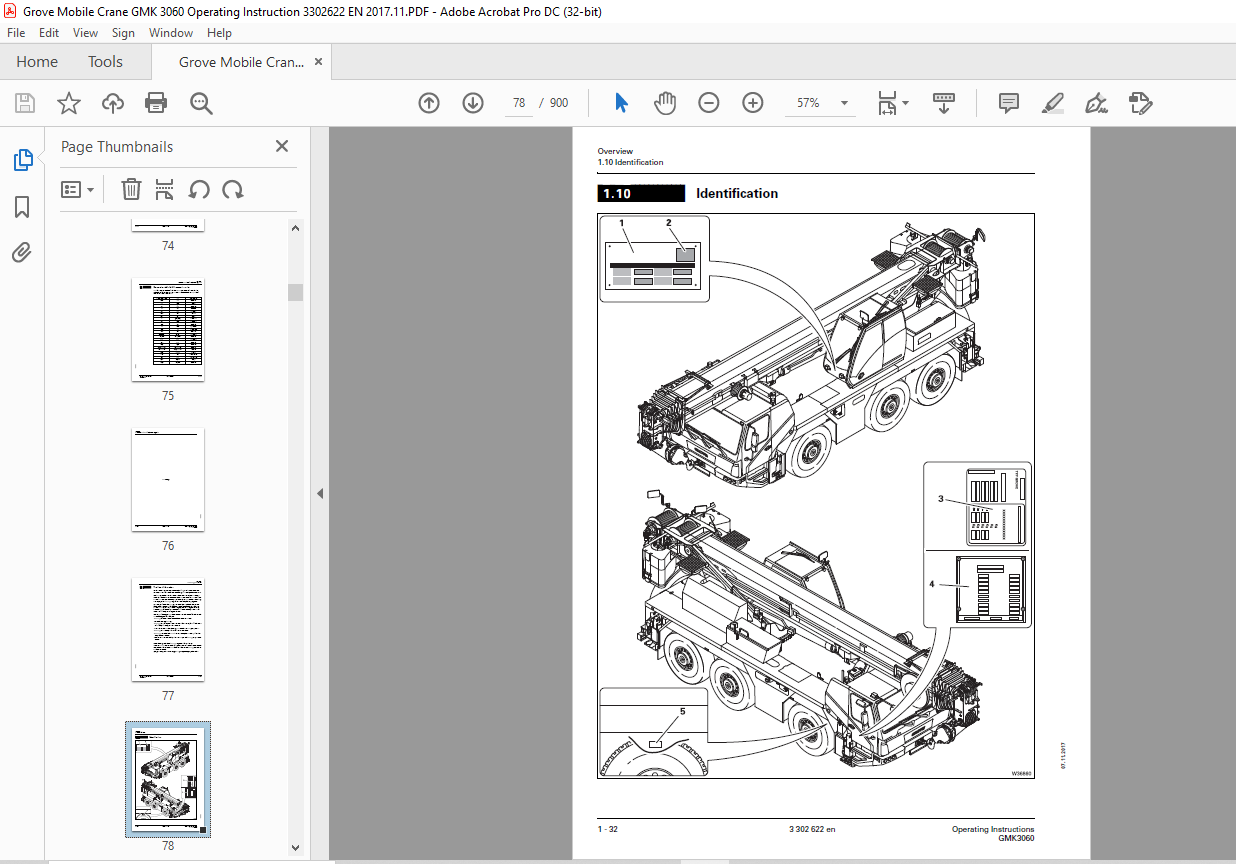Image resolution: width=1236 pixels, height=864 pixels.
Task: Zoom in with plus icon
Action: 753,103
